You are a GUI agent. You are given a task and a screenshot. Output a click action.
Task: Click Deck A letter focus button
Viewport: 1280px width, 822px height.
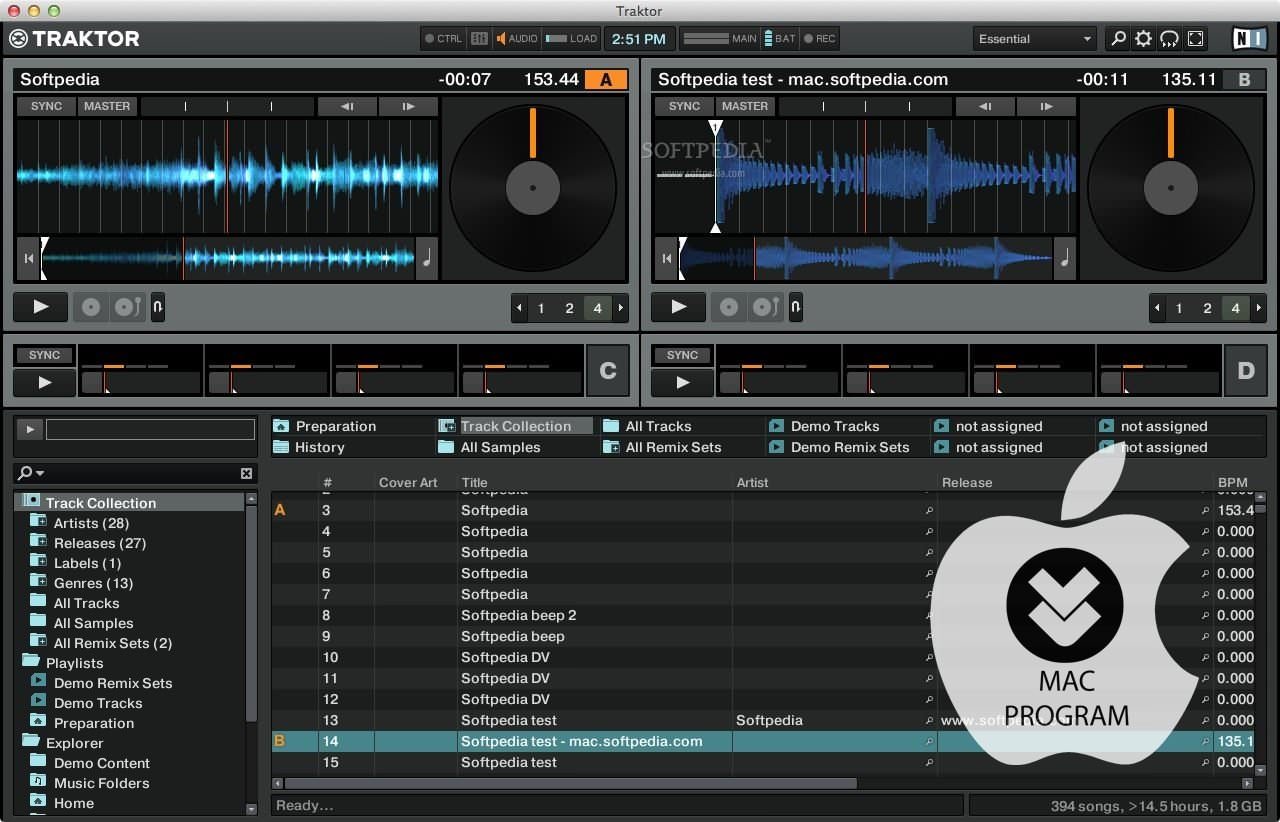click(606, 80)
